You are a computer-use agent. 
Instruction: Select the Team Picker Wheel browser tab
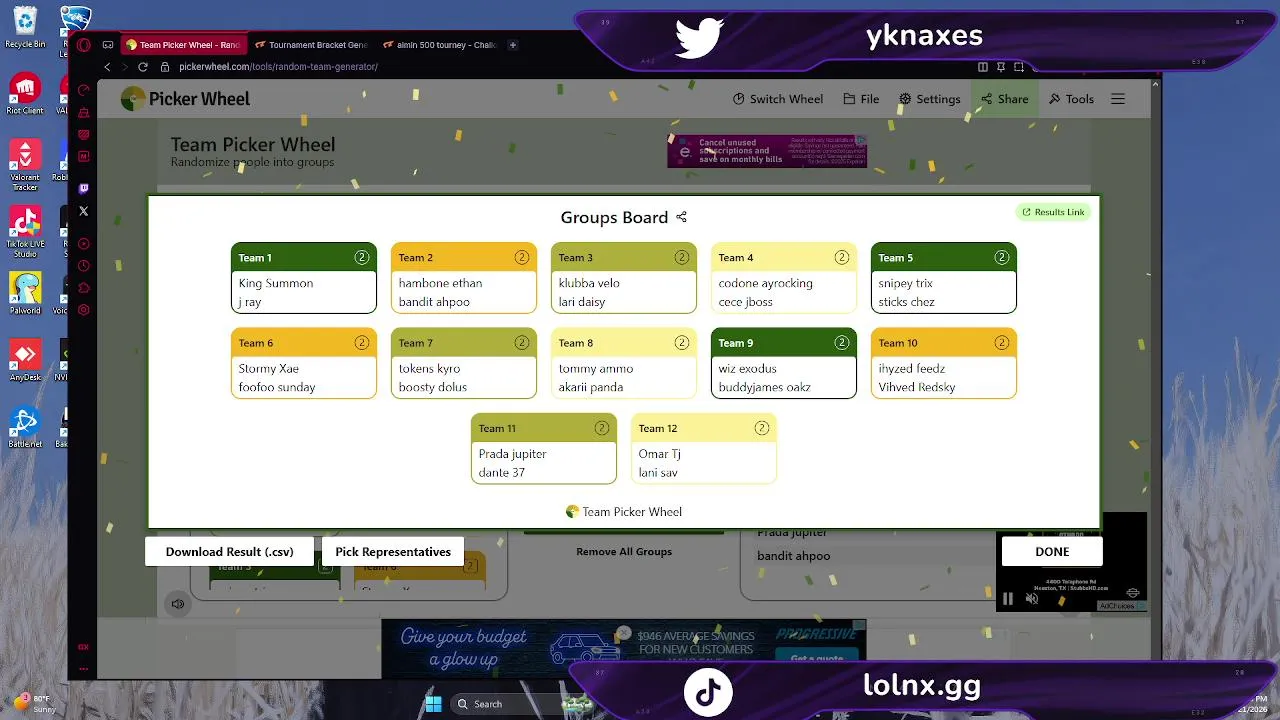[184, 45]
